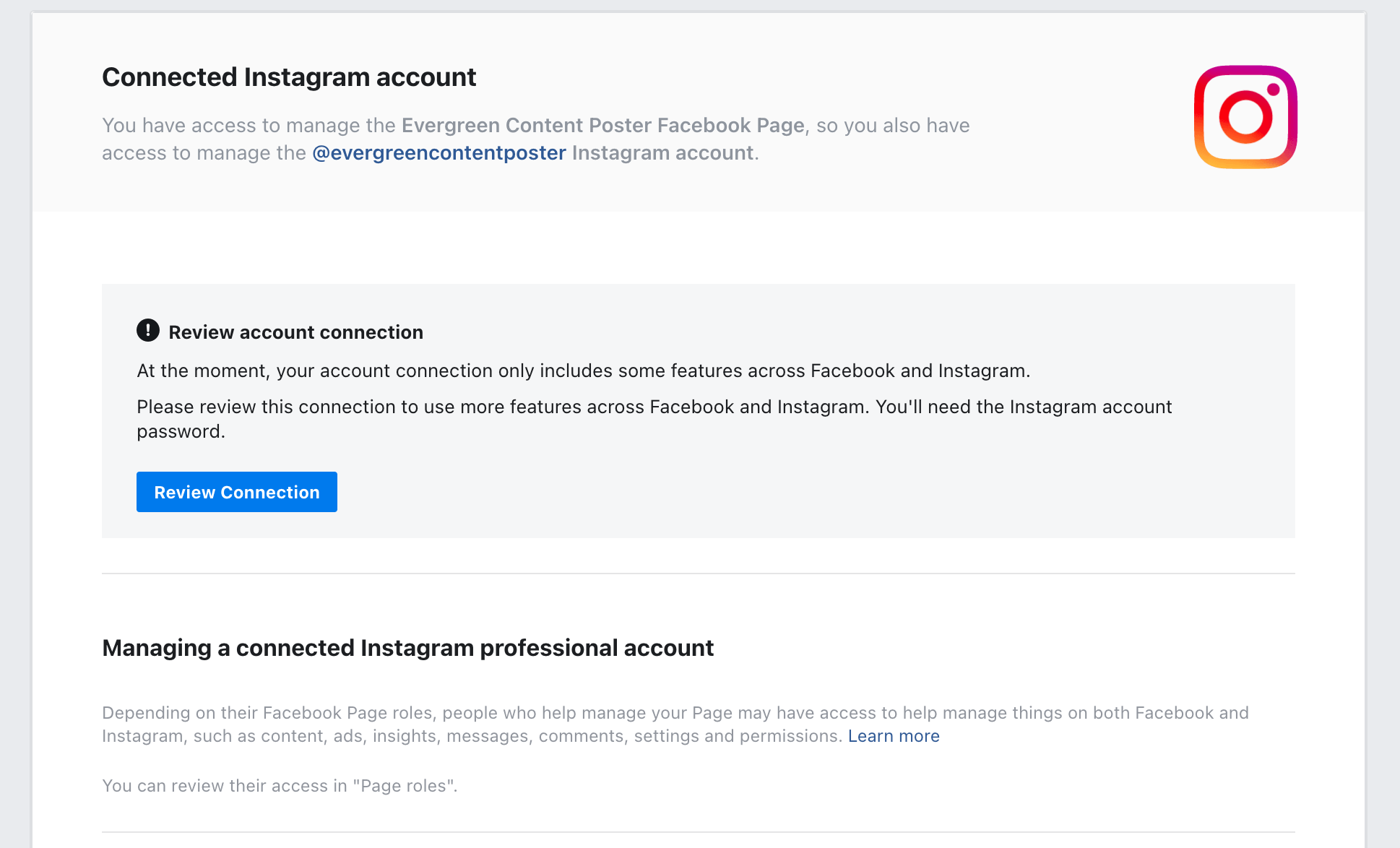Click the word 'password.' in the notice
The width and height of the screenshot is (1400, 848).
[x=181, y=431]
